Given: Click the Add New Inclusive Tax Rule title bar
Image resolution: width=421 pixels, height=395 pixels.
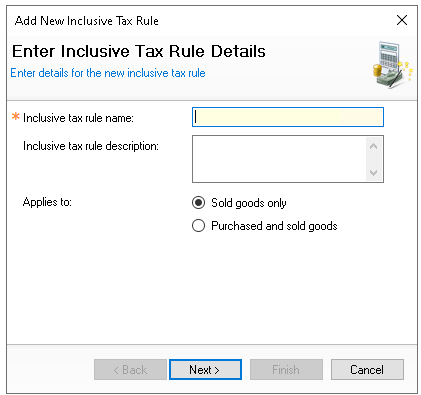Looking at the screenshot, I should tap(200, 21).
